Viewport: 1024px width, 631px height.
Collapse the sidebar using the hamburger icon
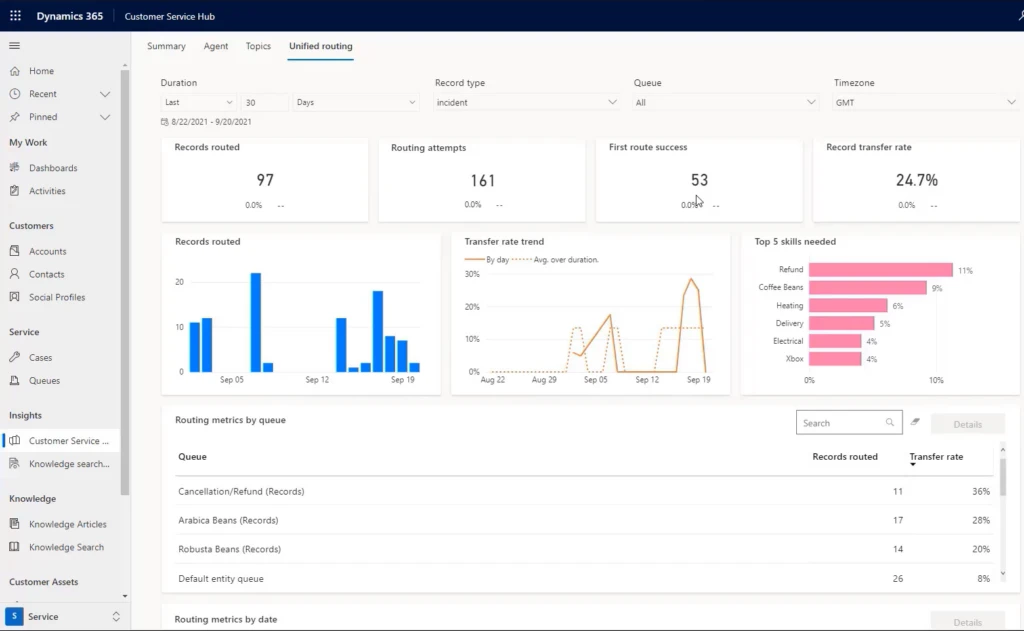(x=14, y=46)
